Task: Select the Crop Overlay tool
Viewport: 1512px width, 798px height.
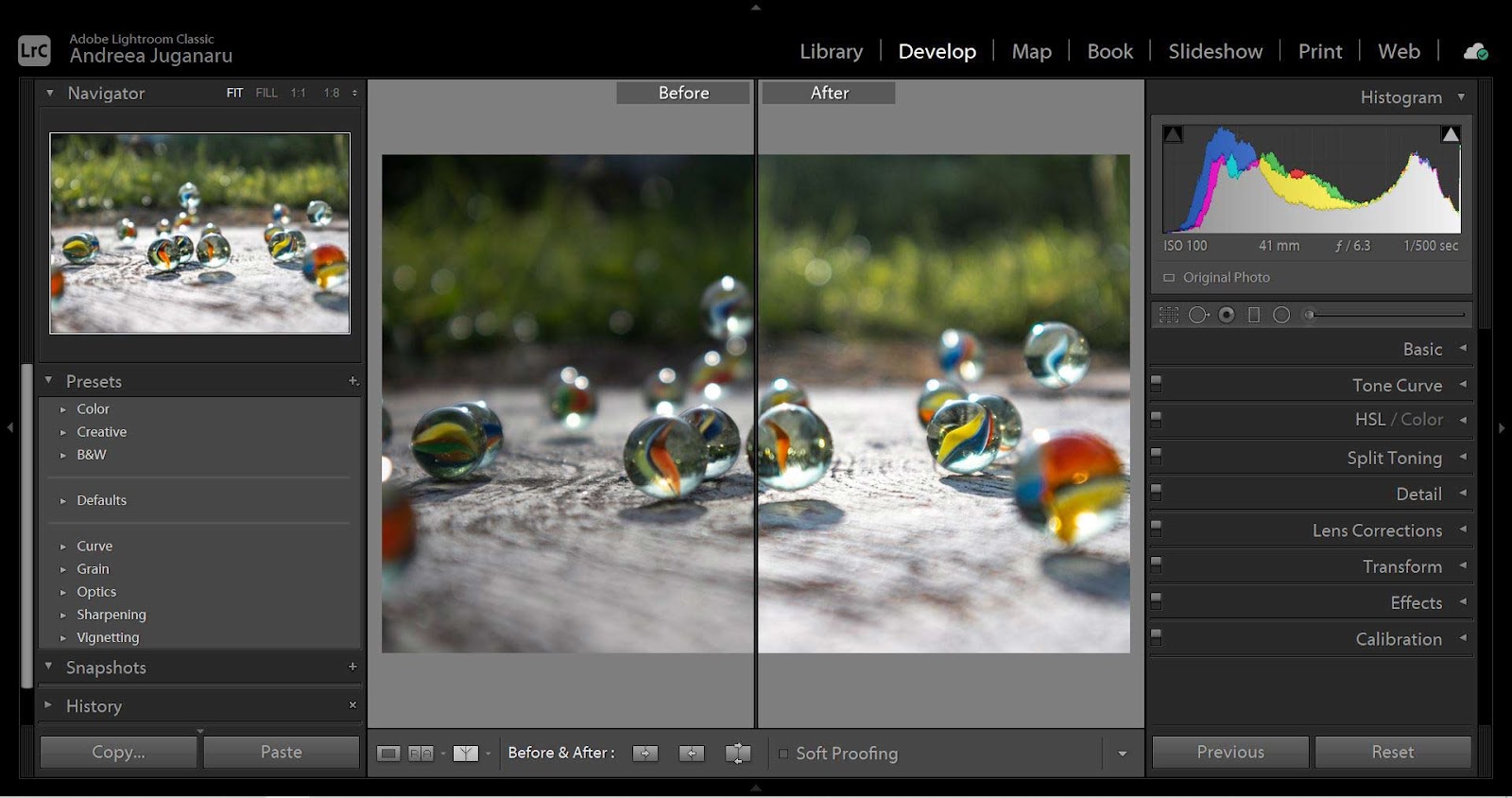Action: pyautogui.click(x=1169, y=315)
